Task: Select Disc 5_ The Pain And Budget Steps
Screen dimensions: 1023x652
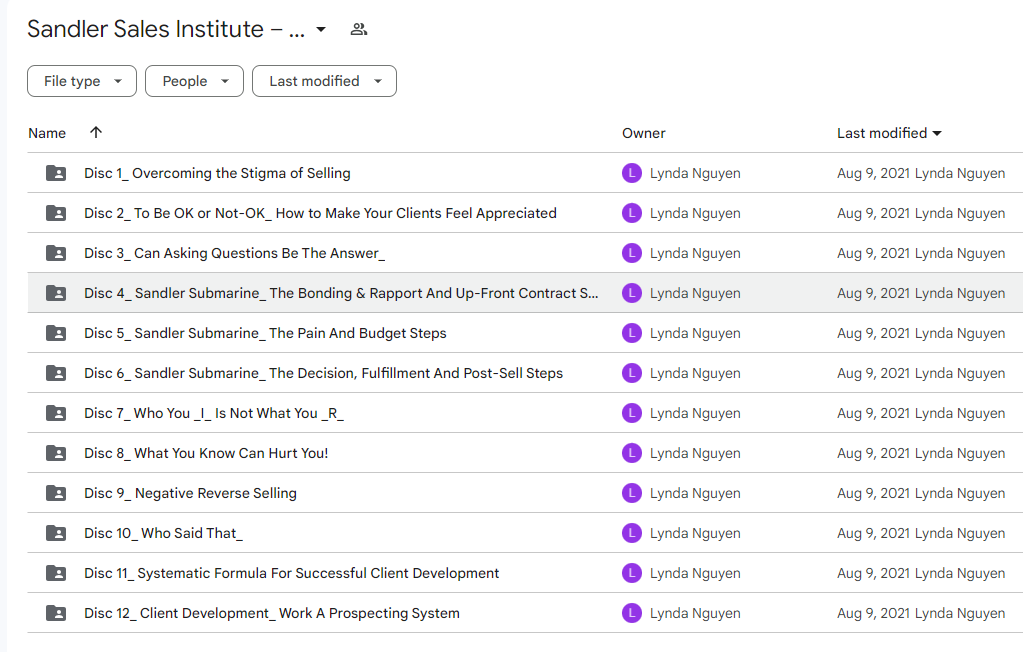Action: 266,333
